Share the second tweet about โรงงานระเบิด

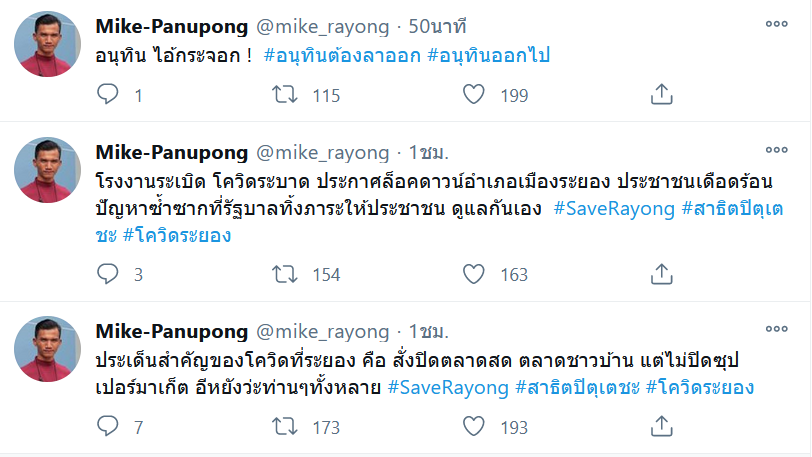click(661, 274)
